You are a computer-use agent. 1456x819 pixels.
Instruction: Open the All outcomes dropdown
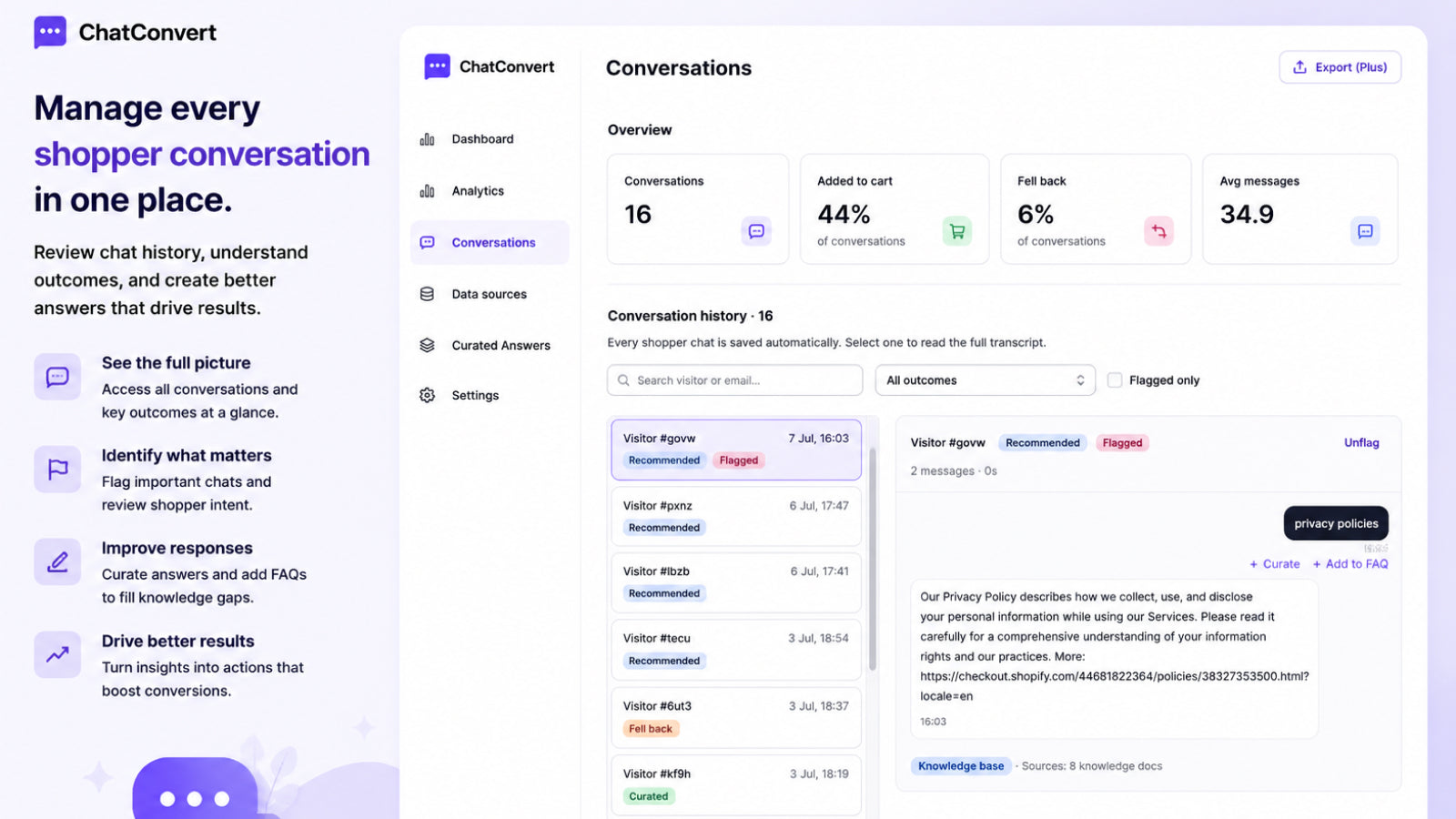pyautogui.click(x=985, y=380)
